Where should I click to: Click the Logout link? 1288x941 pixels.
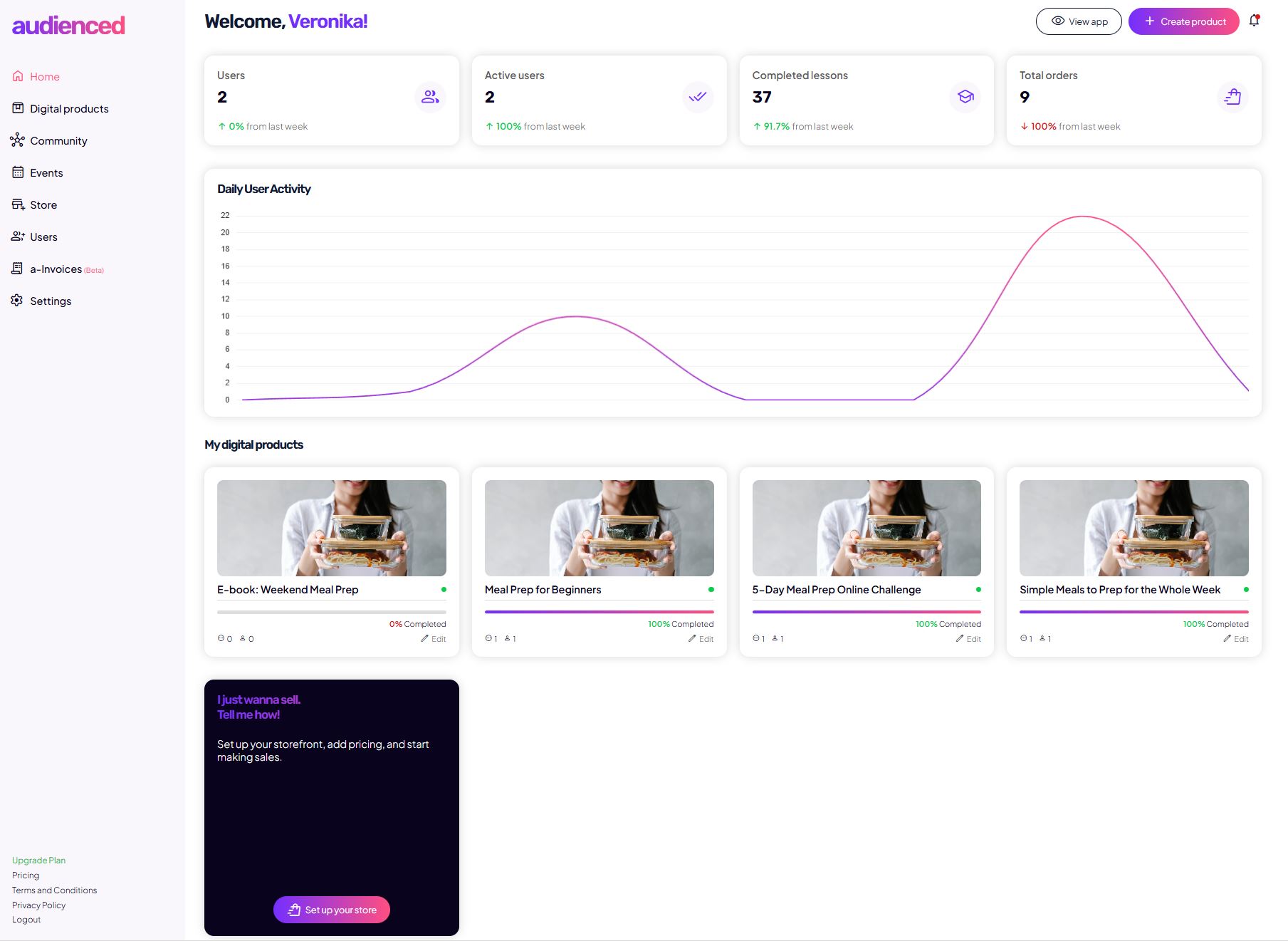(x=26, y=920)
